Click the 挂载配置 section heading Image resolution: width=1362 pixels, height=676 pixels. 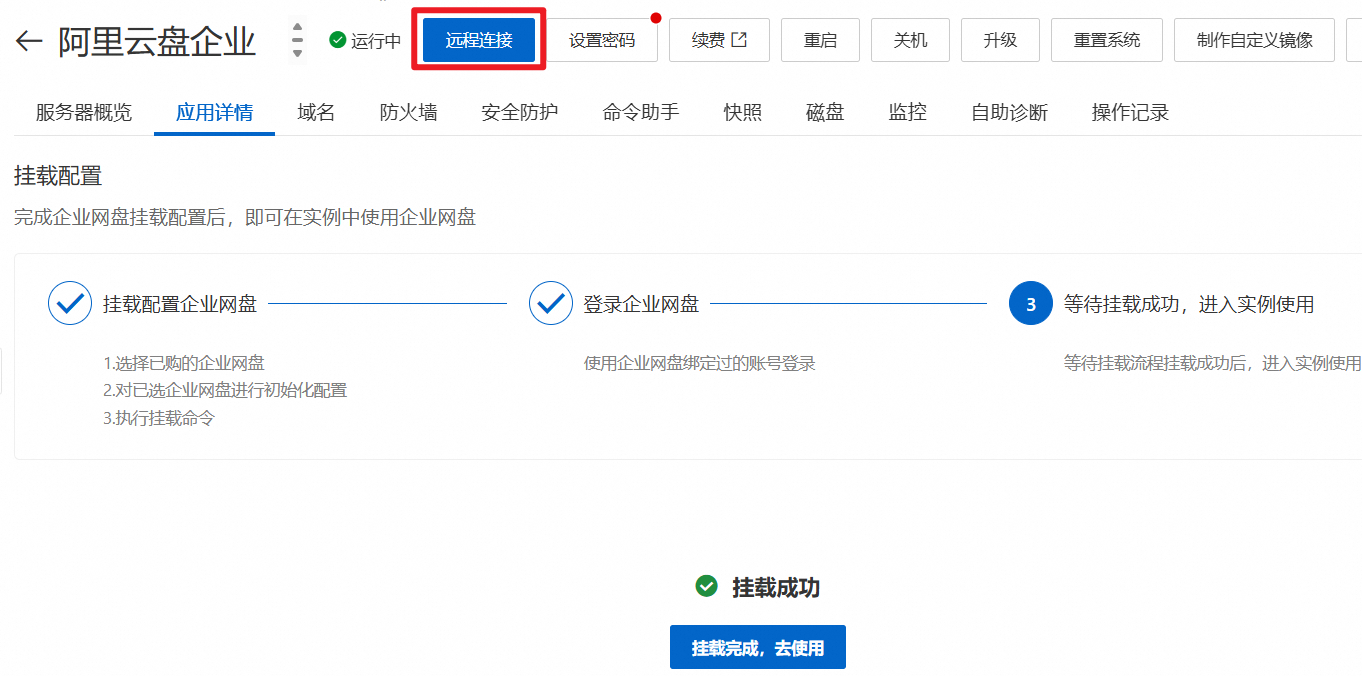[58, 176]
